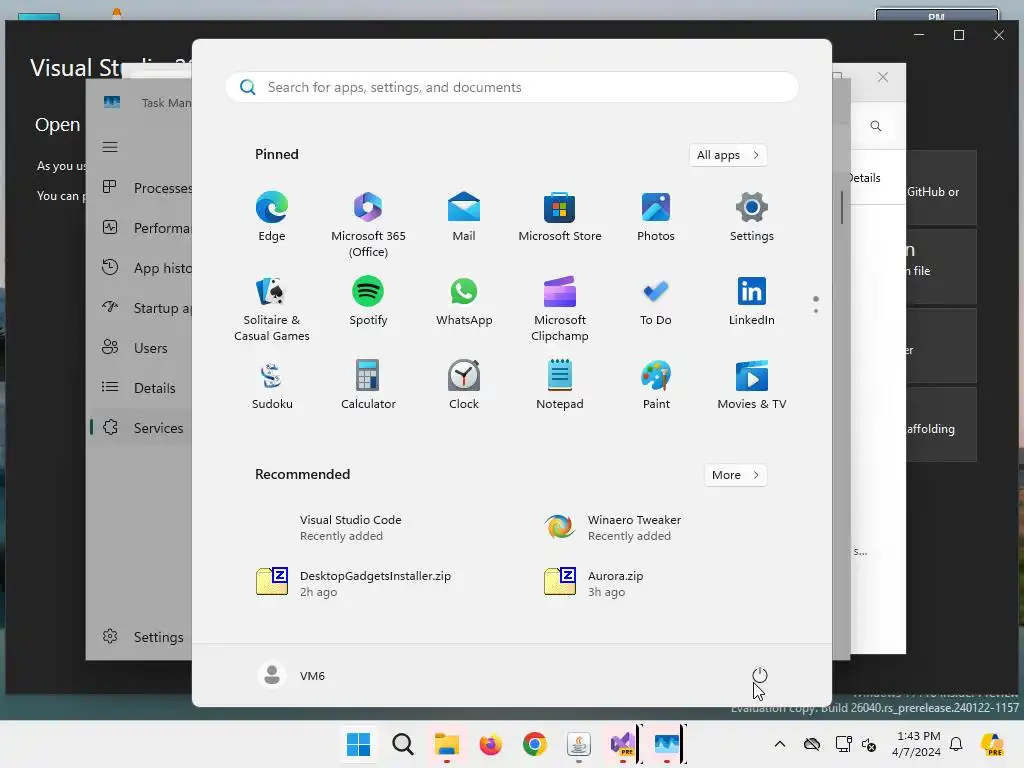Click the Windows Start button on taskbar
This screenshot has width=1024, height=768.
tap(359, 744)
